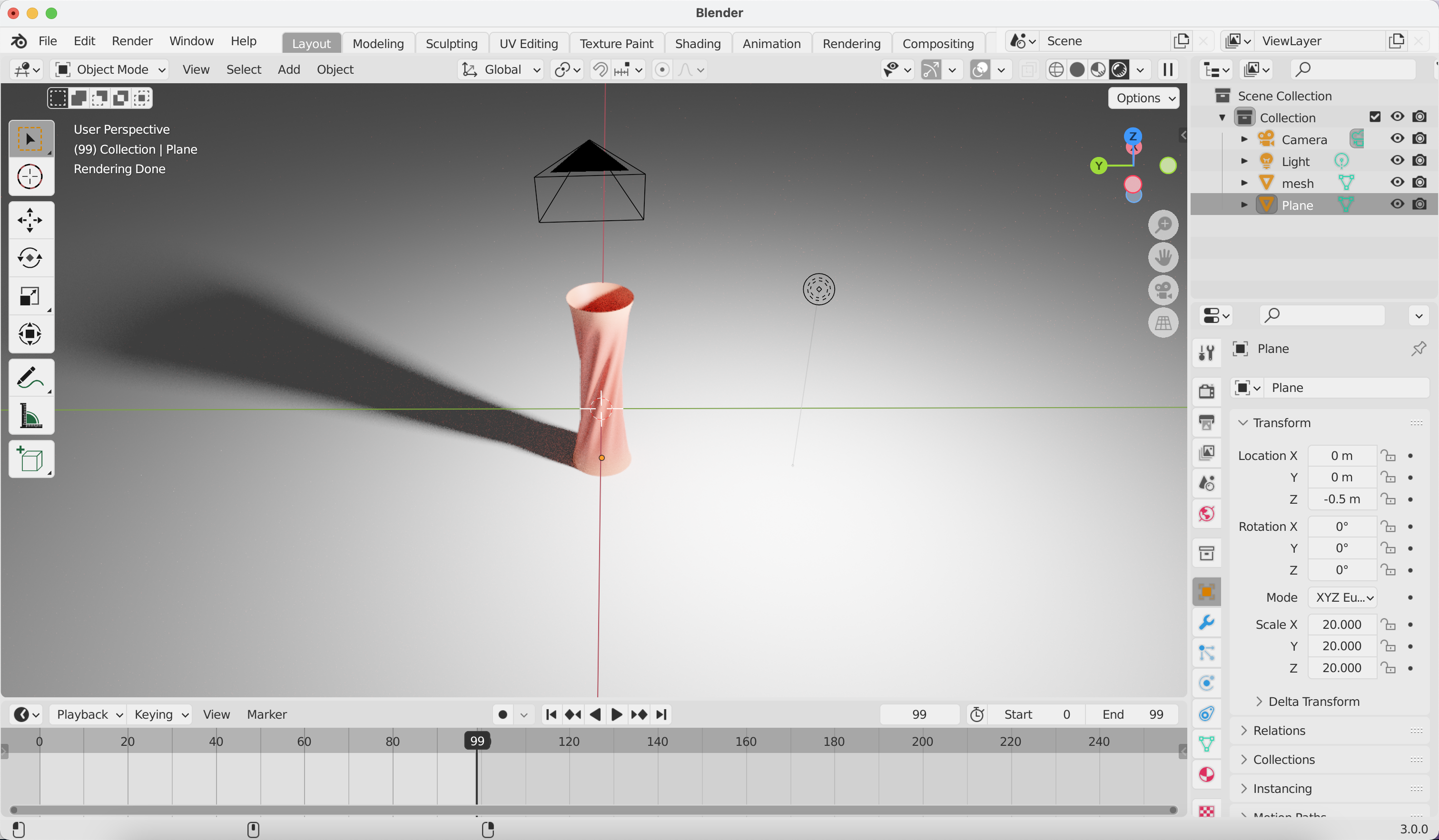Open the viewport Options dropdown

click(1144, 98)
